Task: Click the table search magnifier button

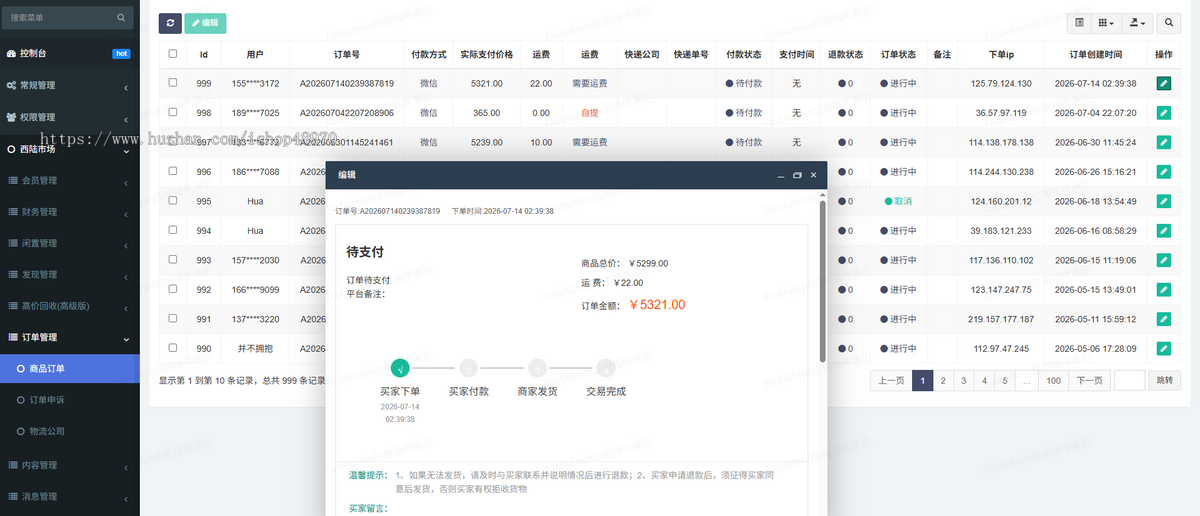Action: pos(1170,22)
